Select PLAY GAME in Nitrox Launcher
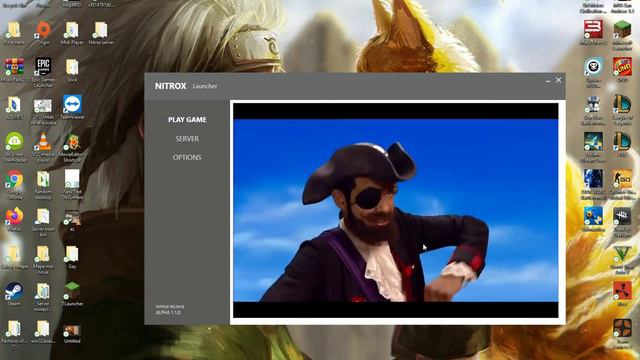The width and height of the screenshot is (640, 360). 187,120
